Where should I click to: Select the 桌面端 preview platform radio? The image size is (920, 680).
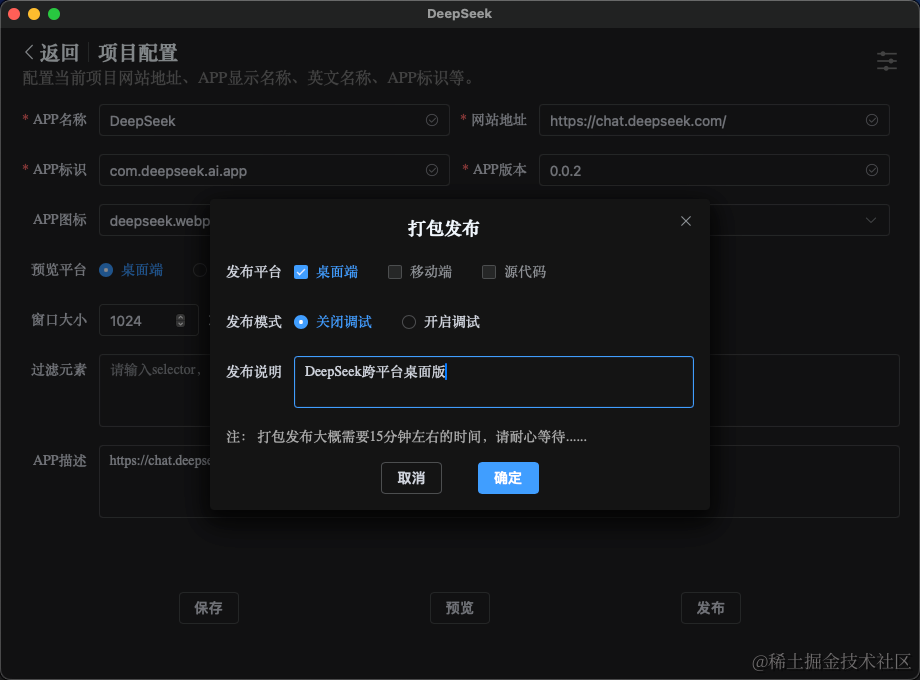click(x=106, y=270)
